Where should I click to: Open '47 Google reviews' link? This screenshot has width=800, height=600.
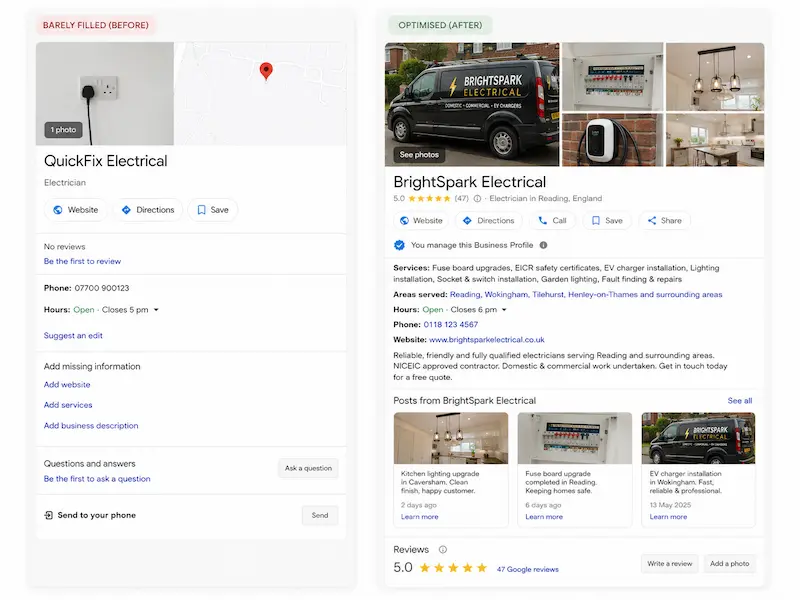528,569
